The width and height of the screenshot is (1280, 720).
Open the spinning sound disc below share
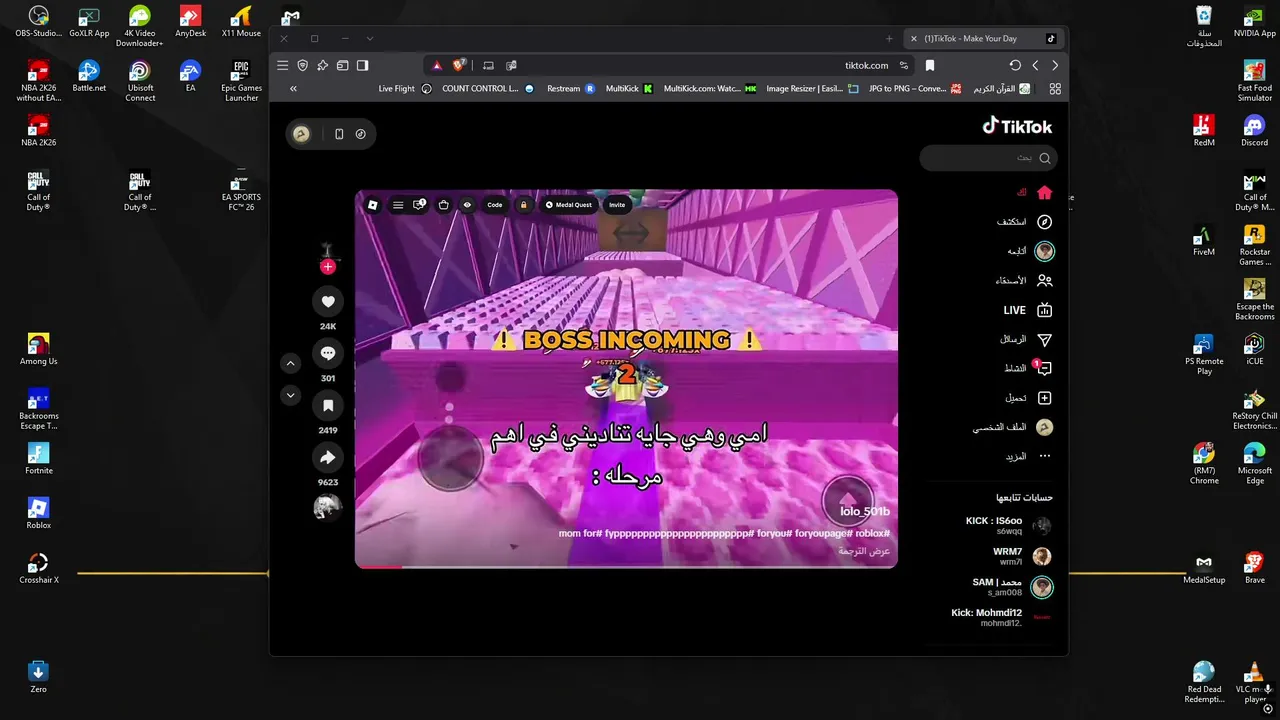click(328, 507)
